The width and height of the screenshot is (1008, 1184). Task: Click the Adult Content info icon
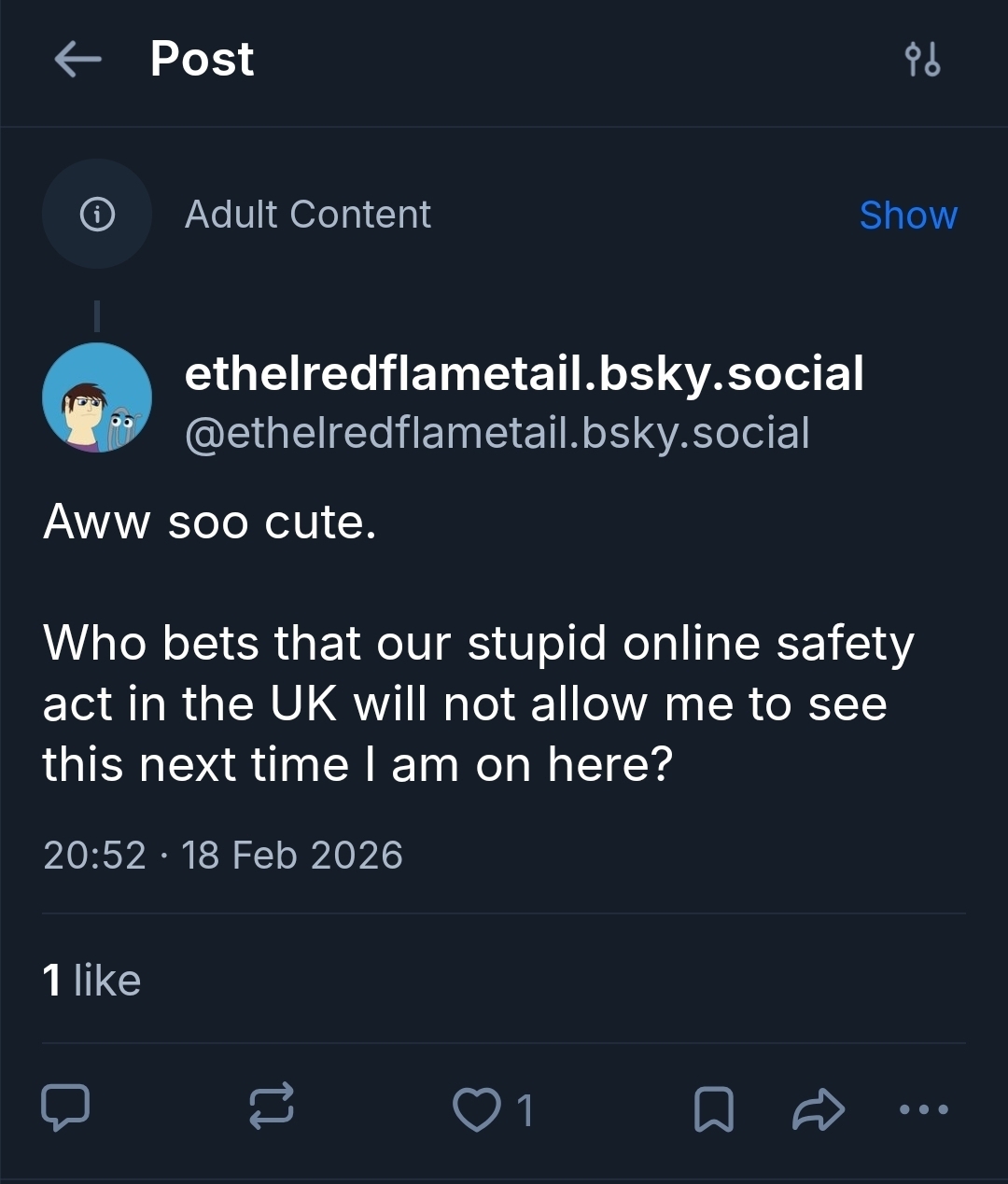[x=97, y=215]
